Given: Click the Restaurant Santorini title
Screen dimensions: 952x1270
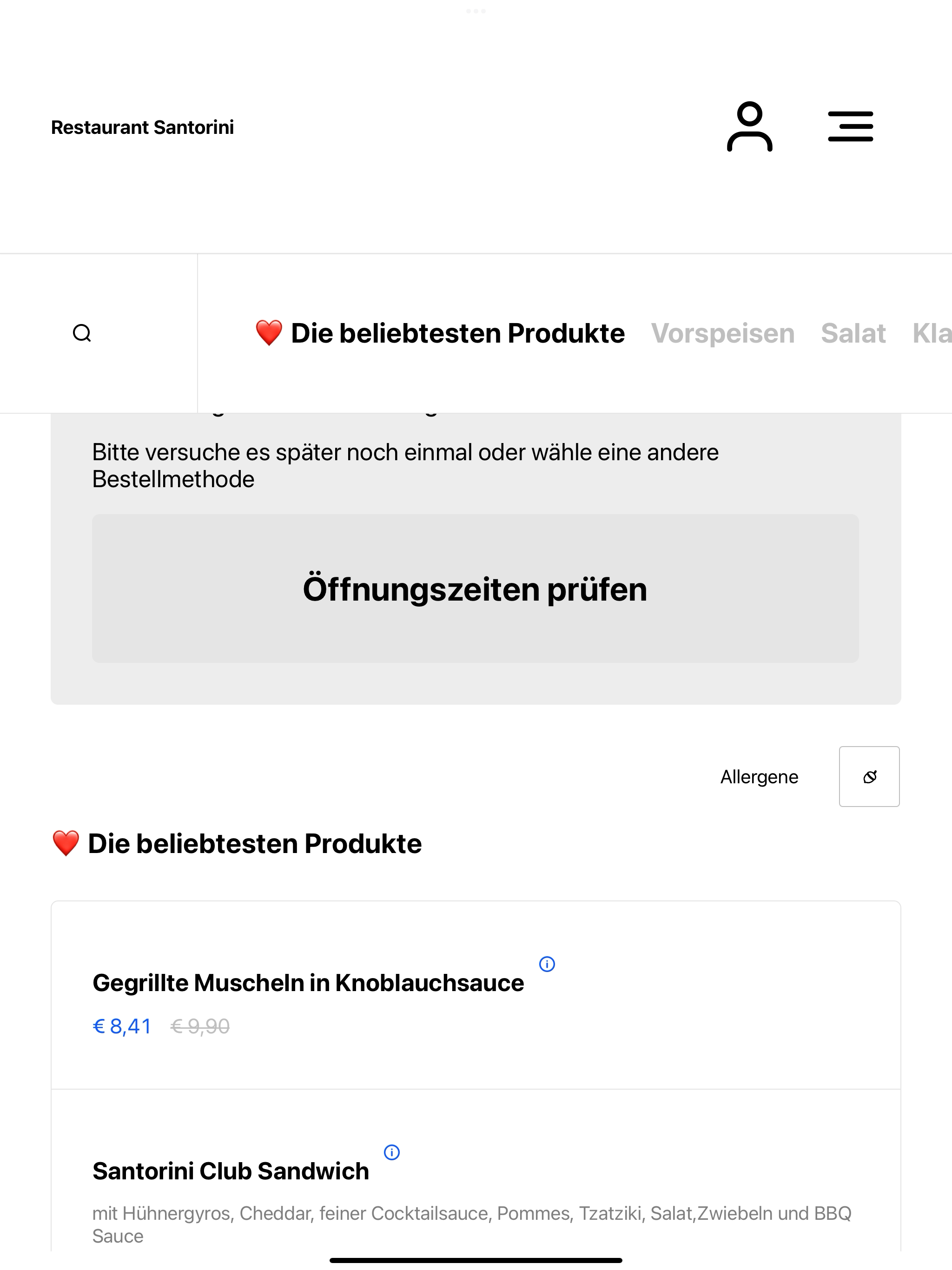Looking at the screenshot, I should pos(142,127).
